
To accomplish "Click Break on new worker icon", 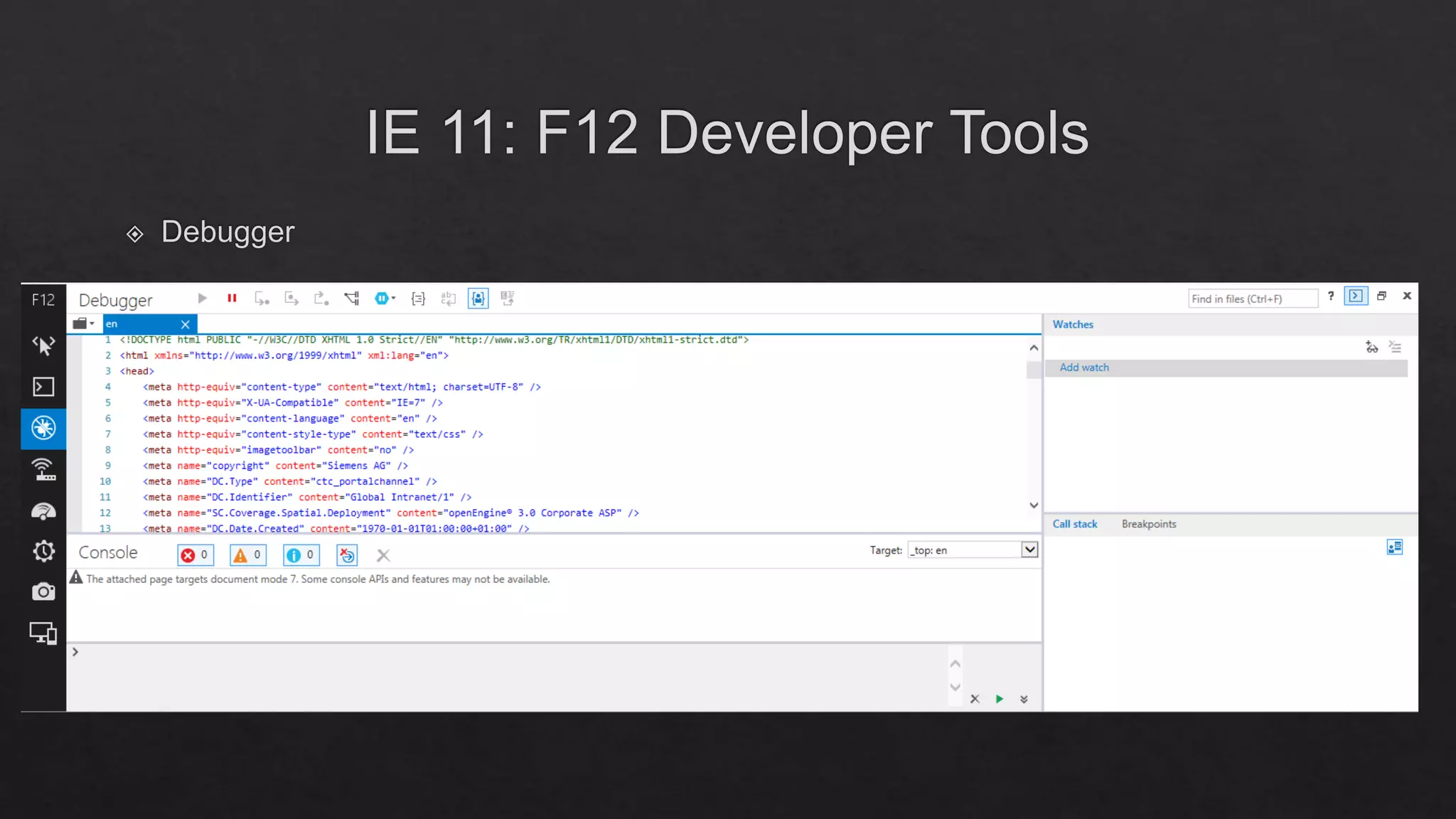I will pyautogui.click(x=352, y=299).
